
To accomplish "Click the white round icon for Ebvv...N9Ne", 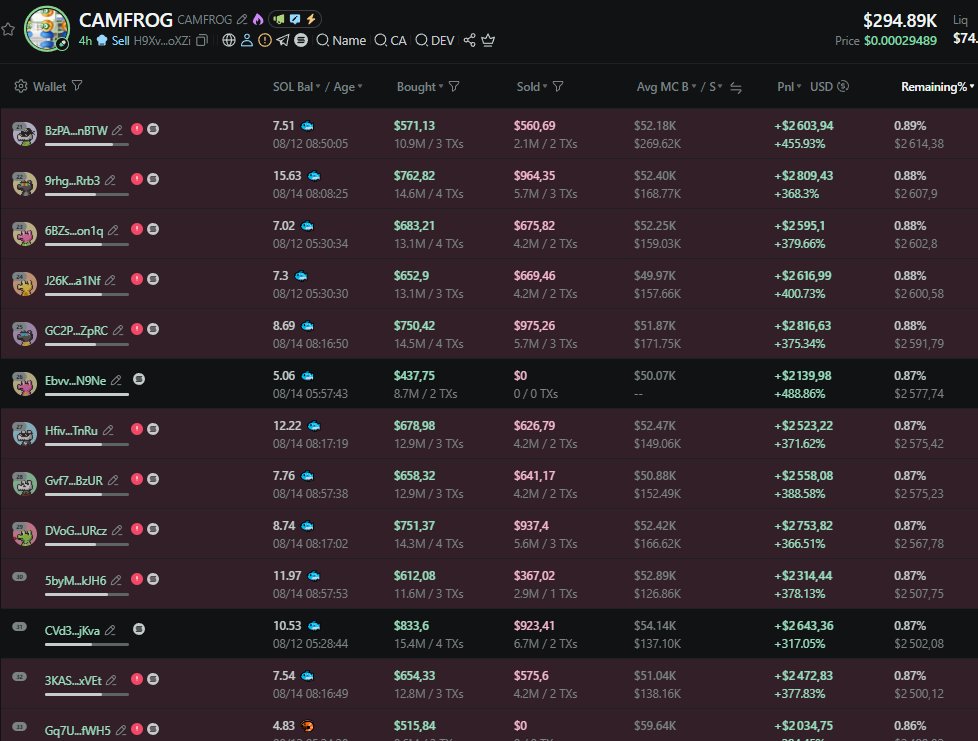I will pos(139,379).
